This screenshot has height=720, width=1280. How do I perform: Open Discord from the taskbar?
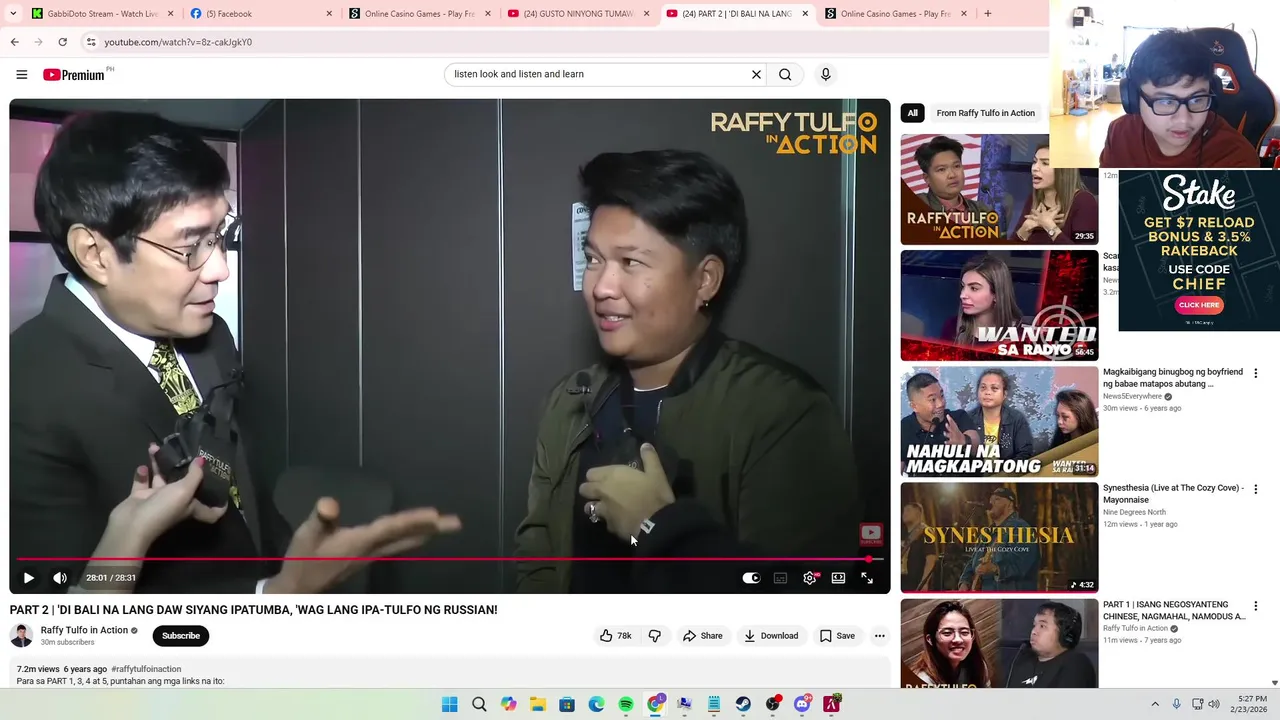click(802, 704)
